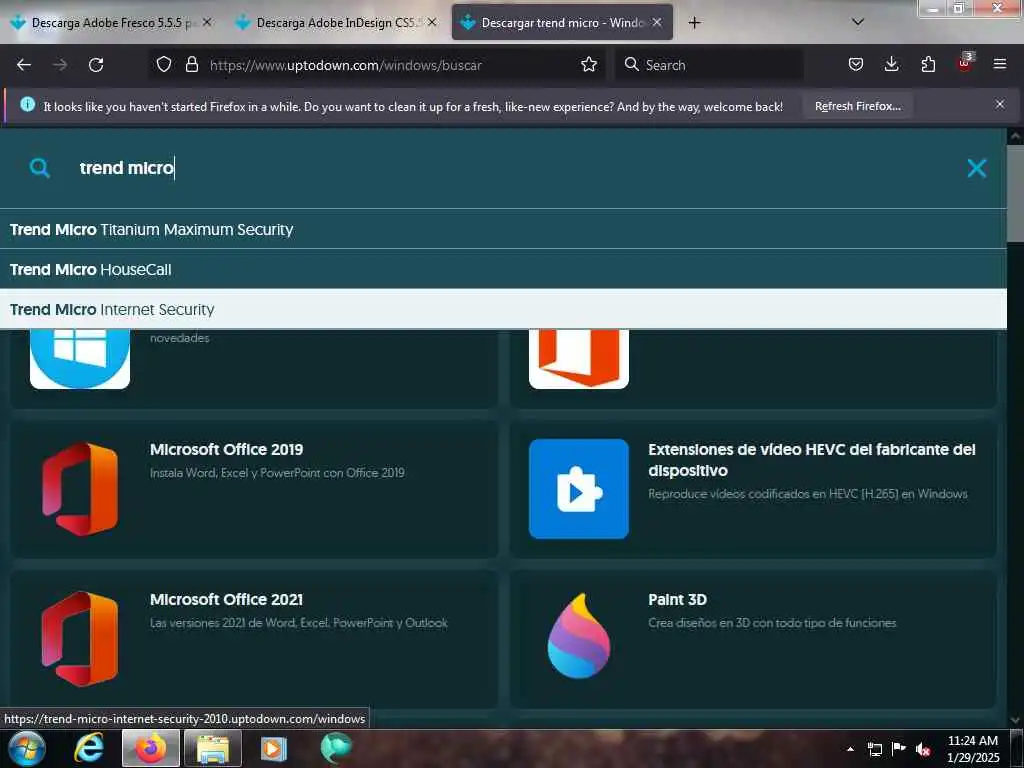This screenshot has height=768, width=1024.
Task: Open Windows Explorer from the taskbar
Action: coord(213,748)
